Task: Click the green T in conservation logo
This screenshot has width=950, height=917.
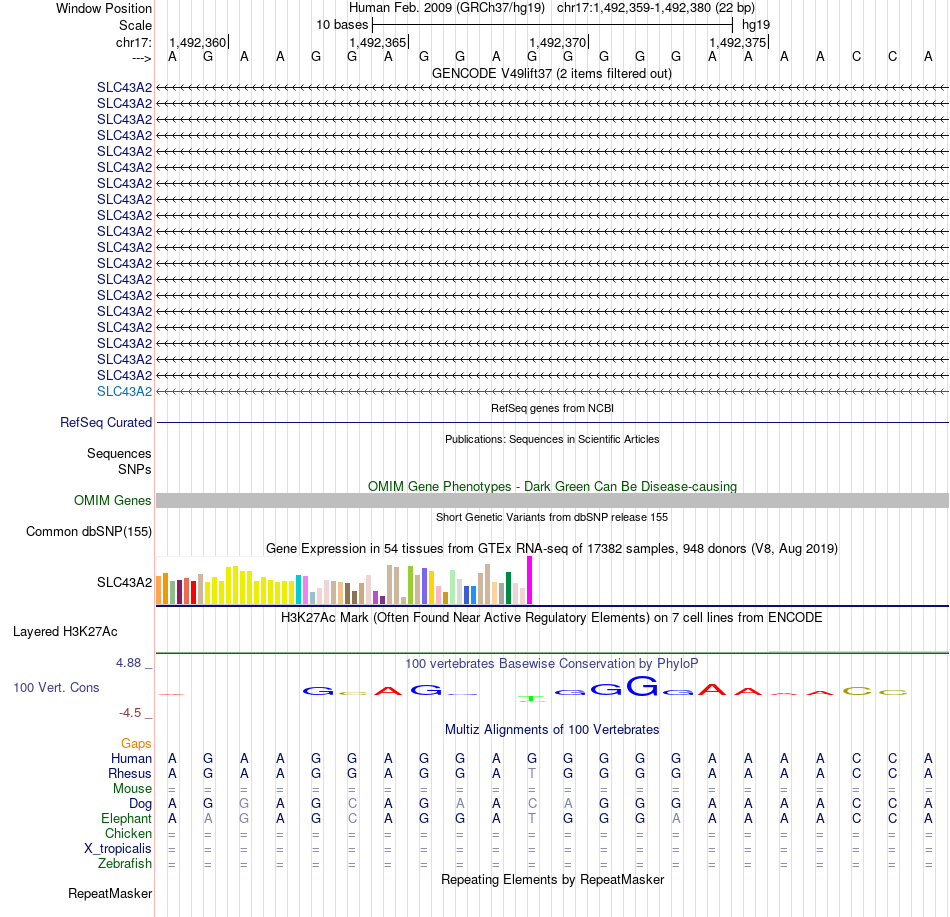Action: click(x=531, y=698)
